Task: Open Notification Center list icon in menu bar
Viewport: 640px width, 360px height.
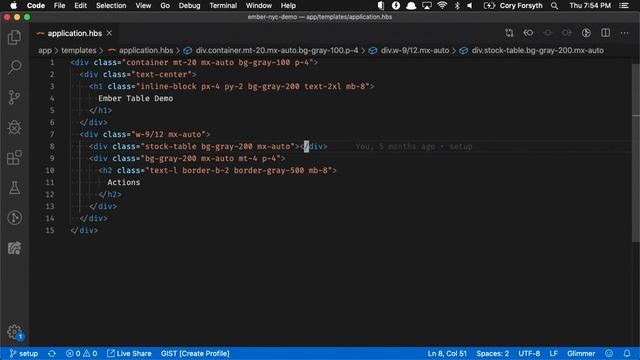Action: 624,6
